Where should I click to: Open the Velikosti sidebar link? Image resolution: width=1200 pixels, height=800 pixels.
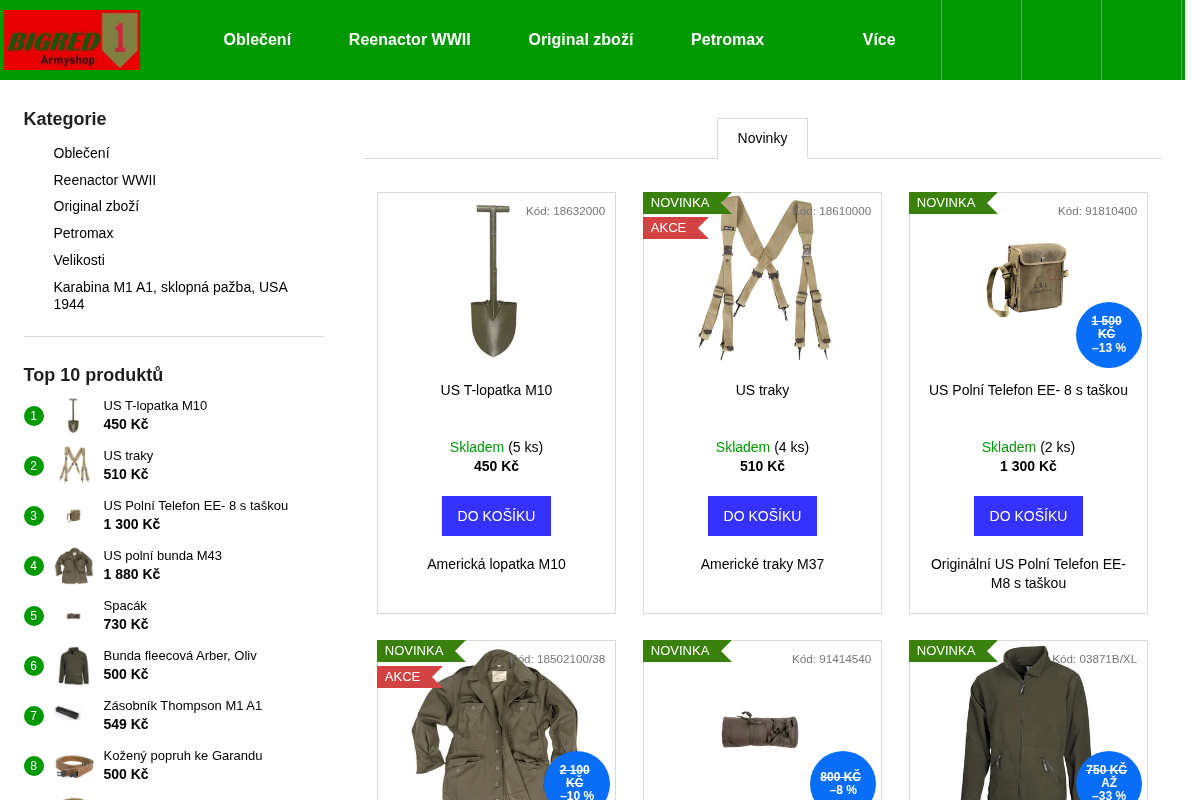click(79, 260)
